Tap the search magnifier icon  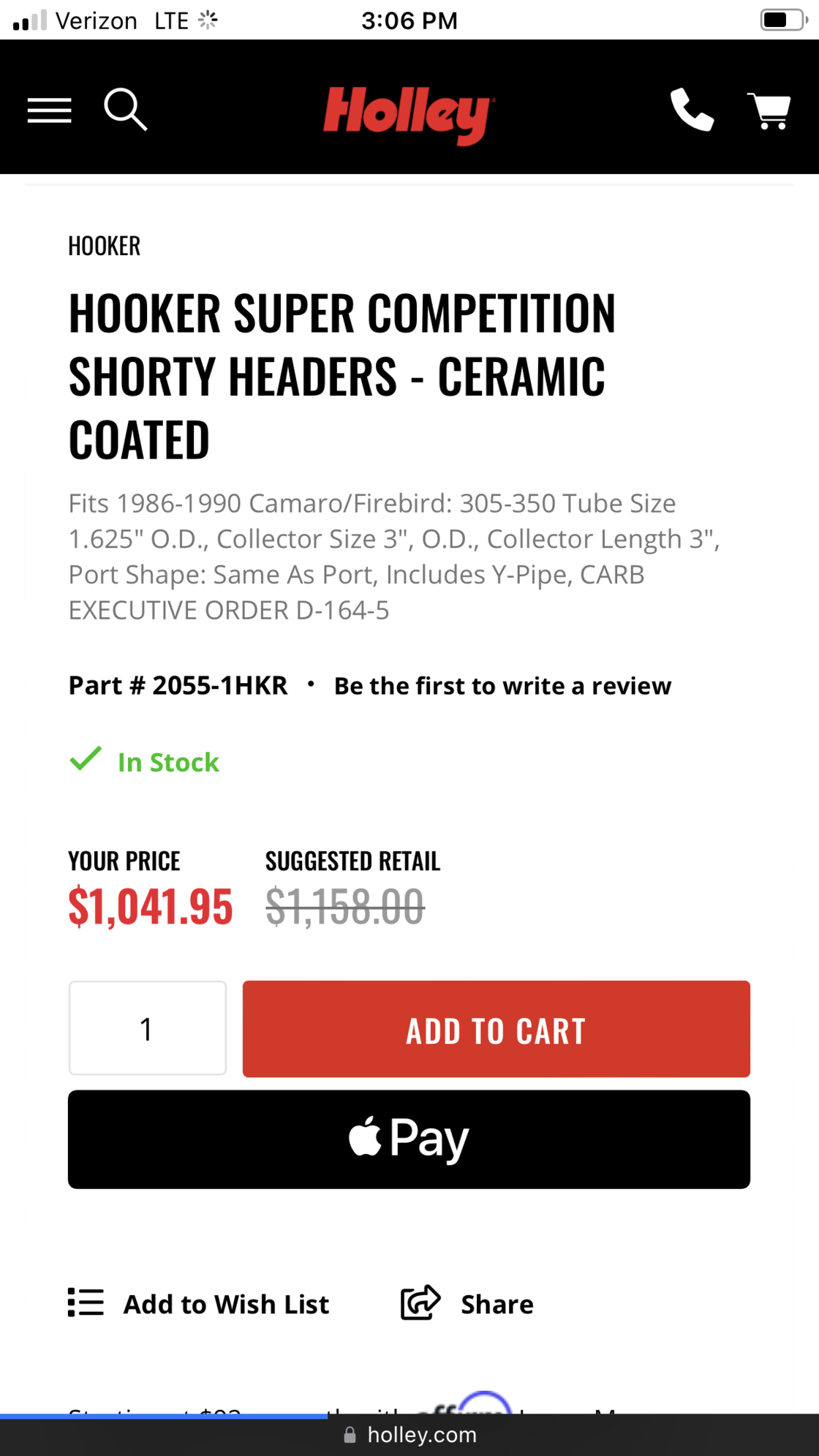point(125,110)
